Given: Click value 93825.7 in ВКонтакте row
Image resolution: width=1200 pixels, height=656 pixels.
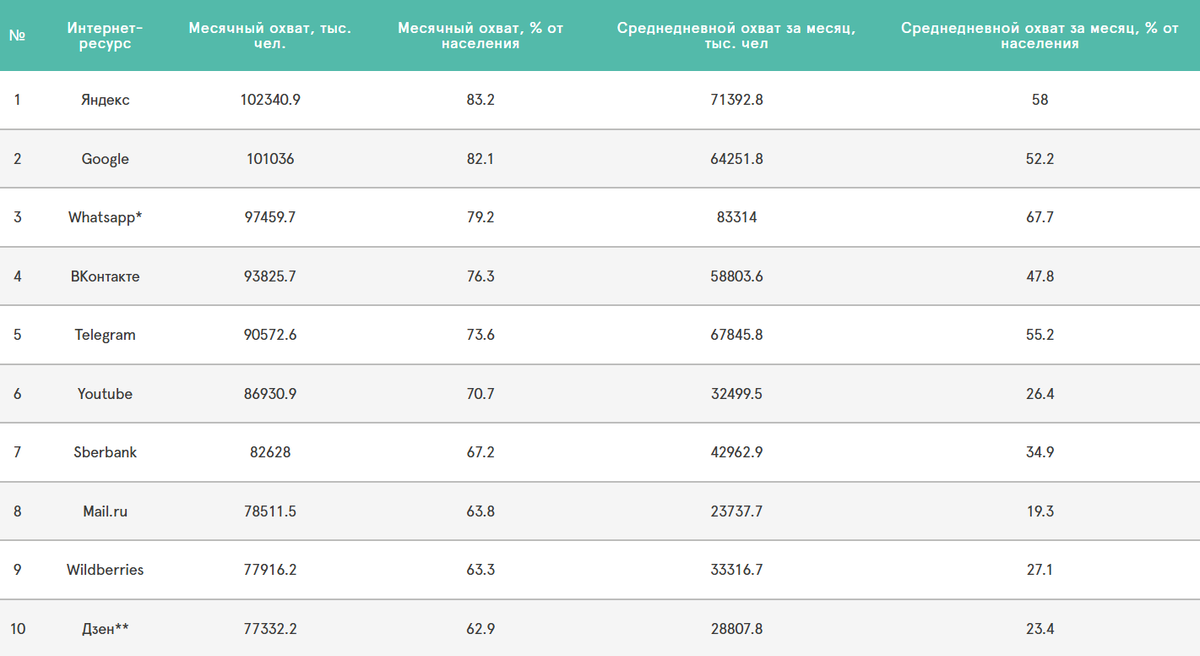Looking at the screenshot, I should pos(270,276).
